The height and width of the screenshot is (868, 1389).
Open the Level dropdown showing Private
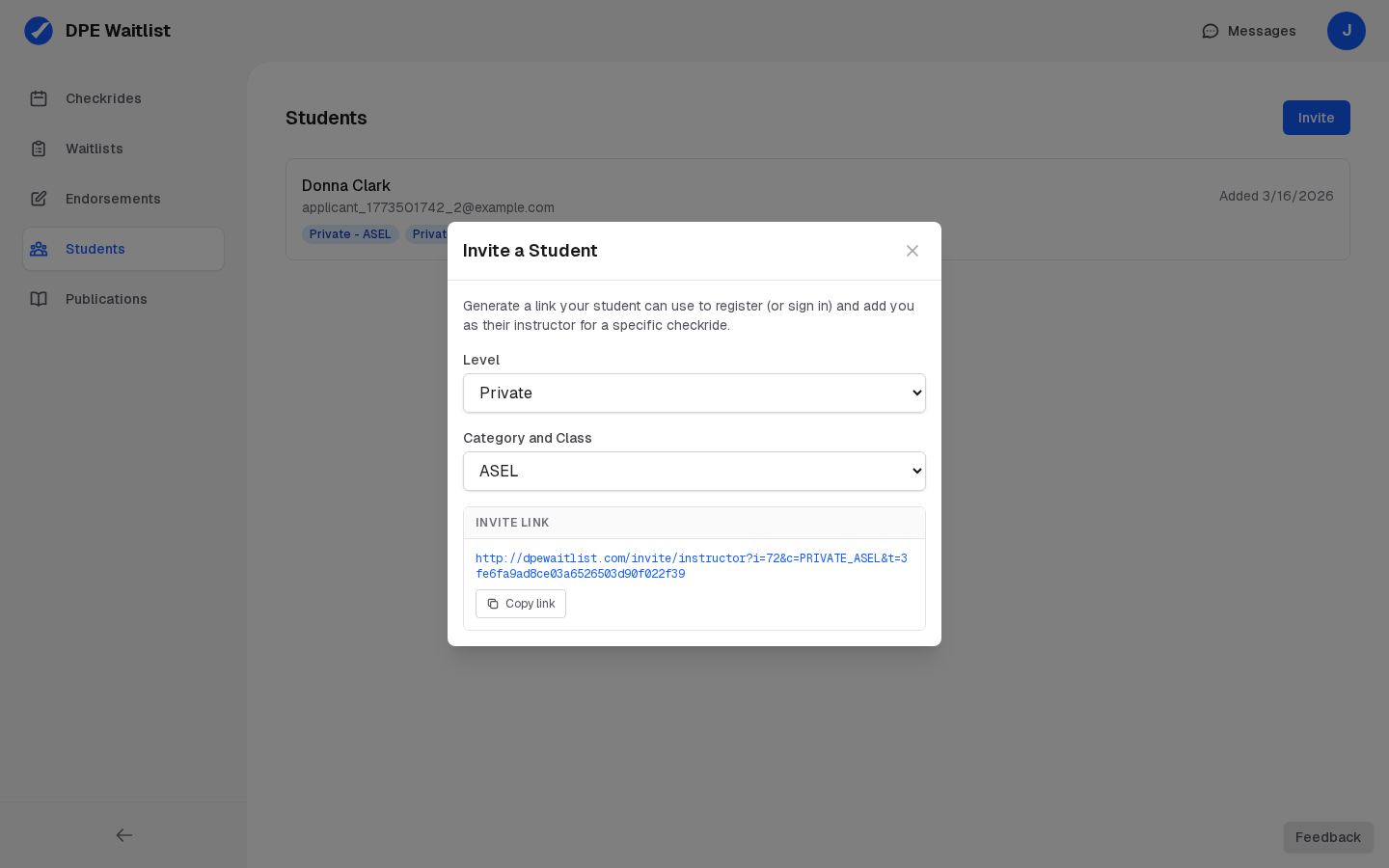coord(694,393)
